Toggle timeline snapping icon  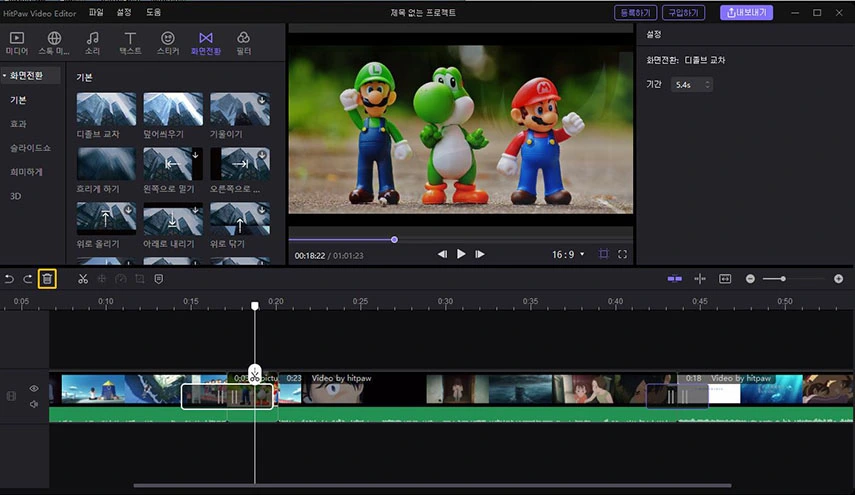pyautogui.click(x=675, y=279)
